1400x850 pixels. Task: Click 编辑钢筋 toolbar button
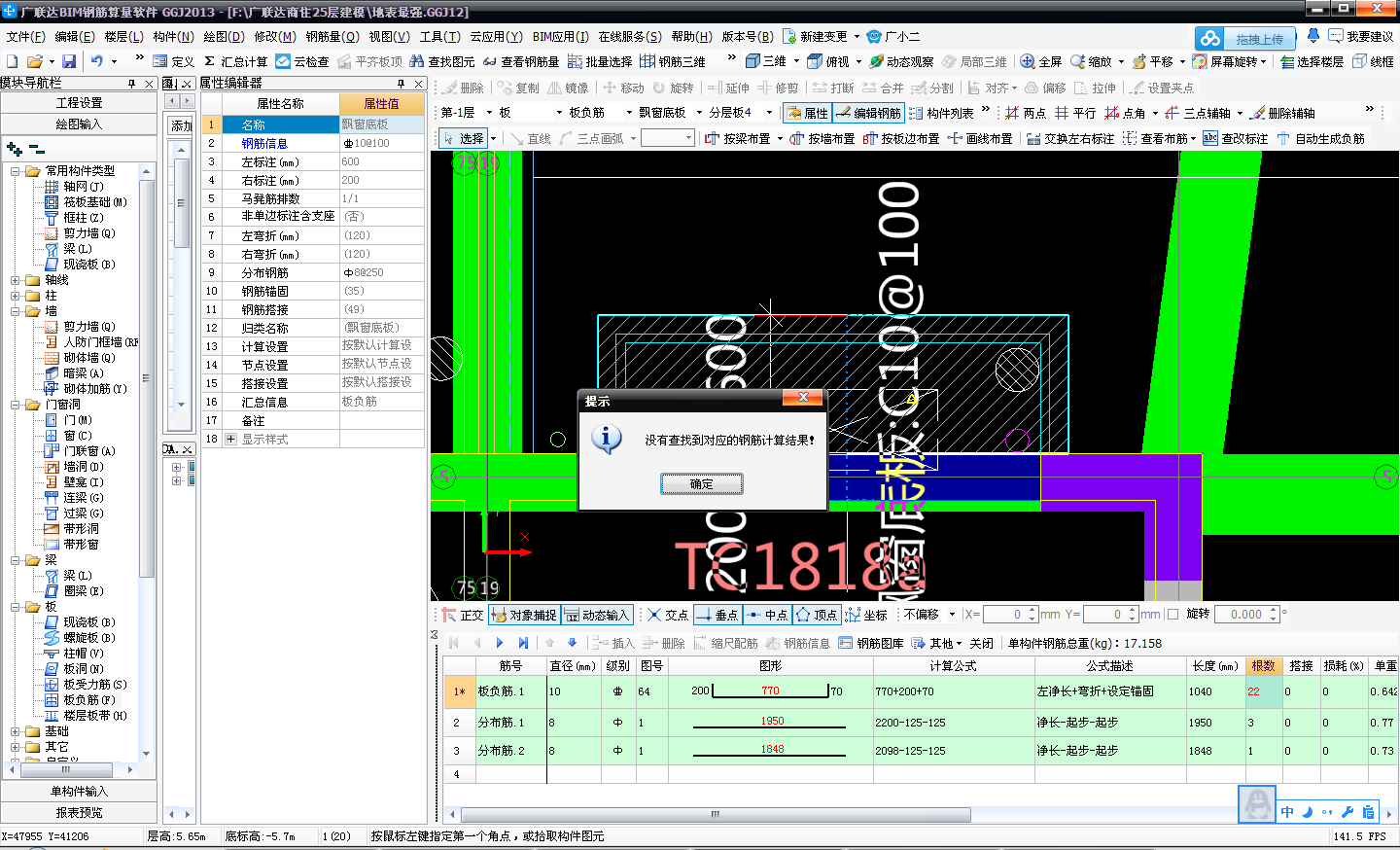pyautogui.click(x=868, y=113)
